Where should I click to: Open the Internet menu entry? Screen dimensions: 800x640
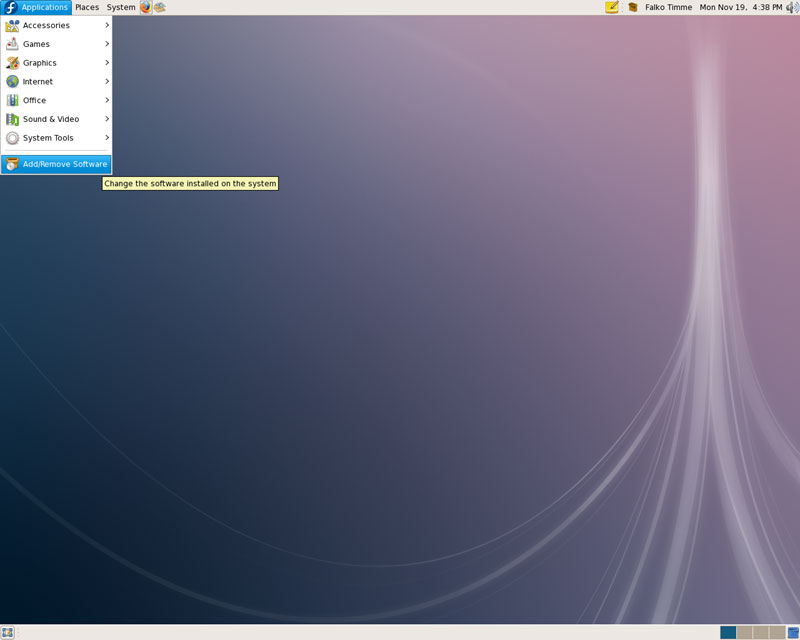(56, 82)
